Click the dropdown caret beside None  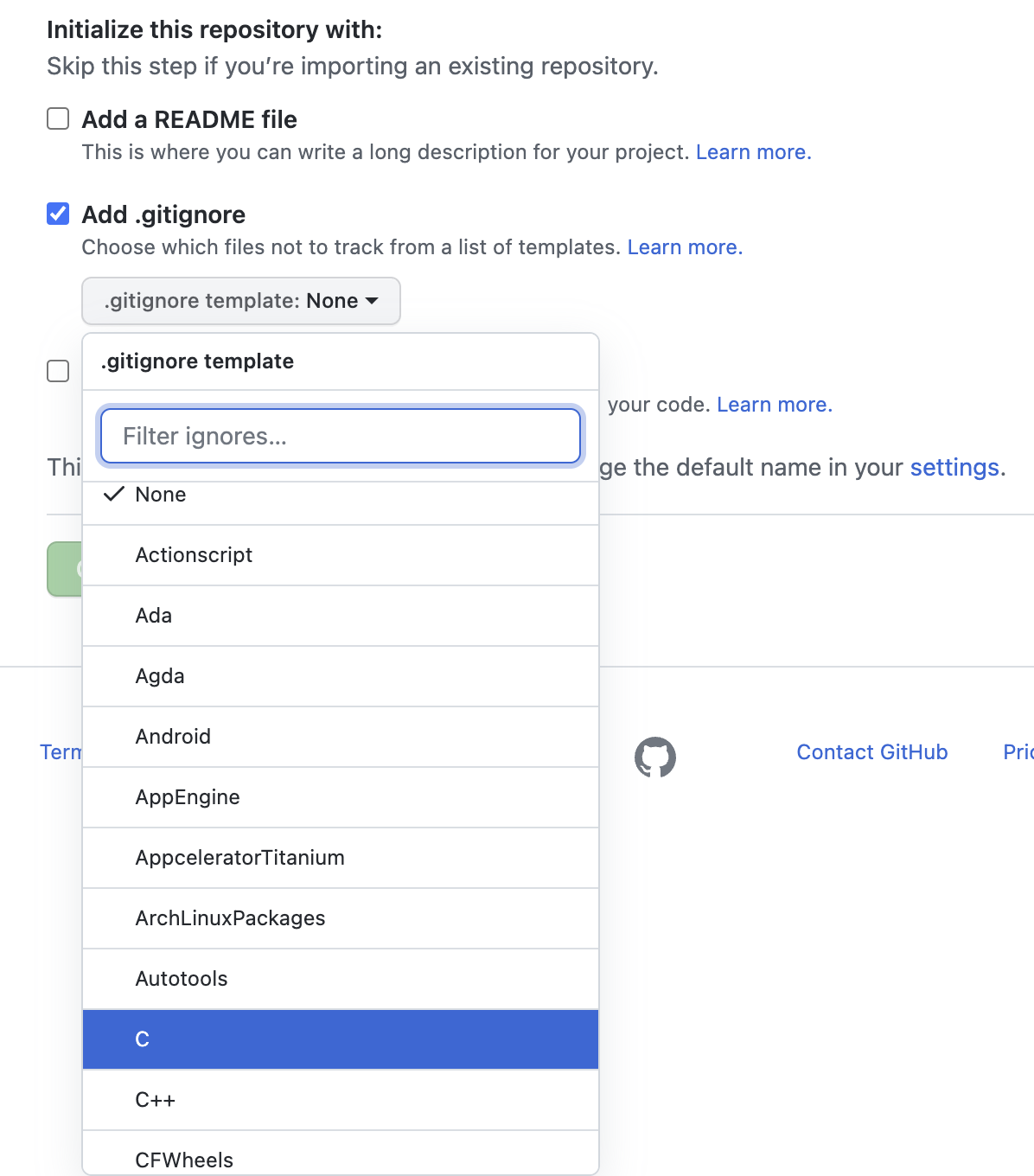(373, 301)
